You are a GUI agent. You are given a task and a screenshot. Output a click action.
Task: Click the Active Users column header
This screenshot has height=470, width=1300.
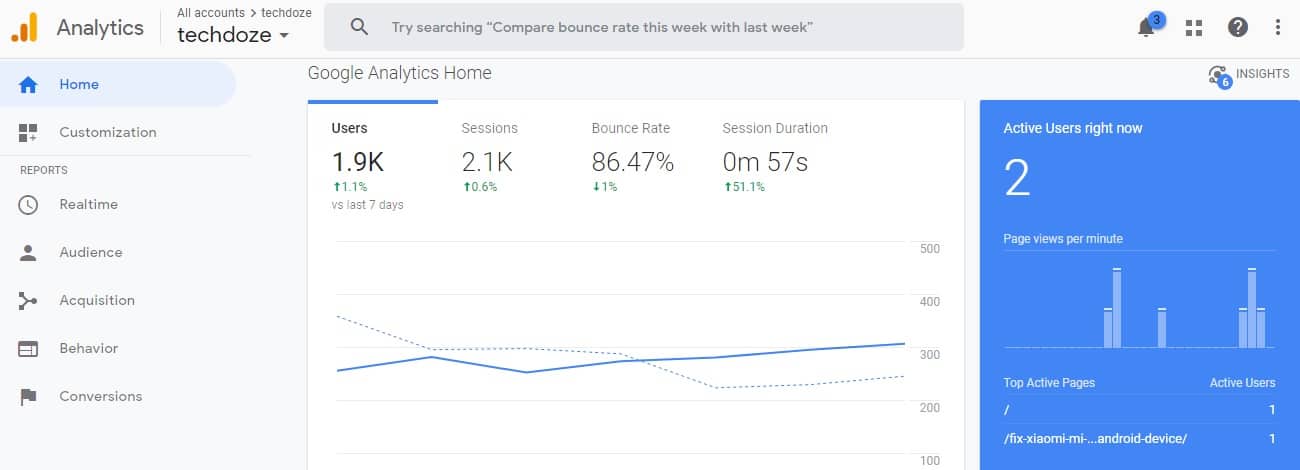(x=1242, y=383)
